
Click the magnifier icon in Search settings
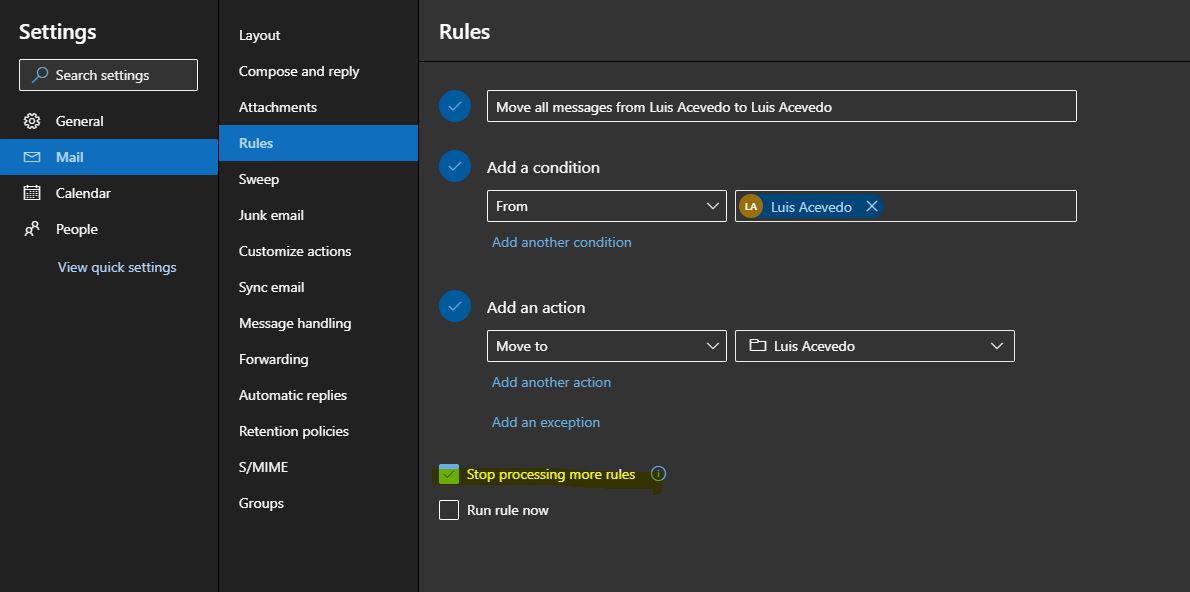pyautogui.click(x=40, y=75)
